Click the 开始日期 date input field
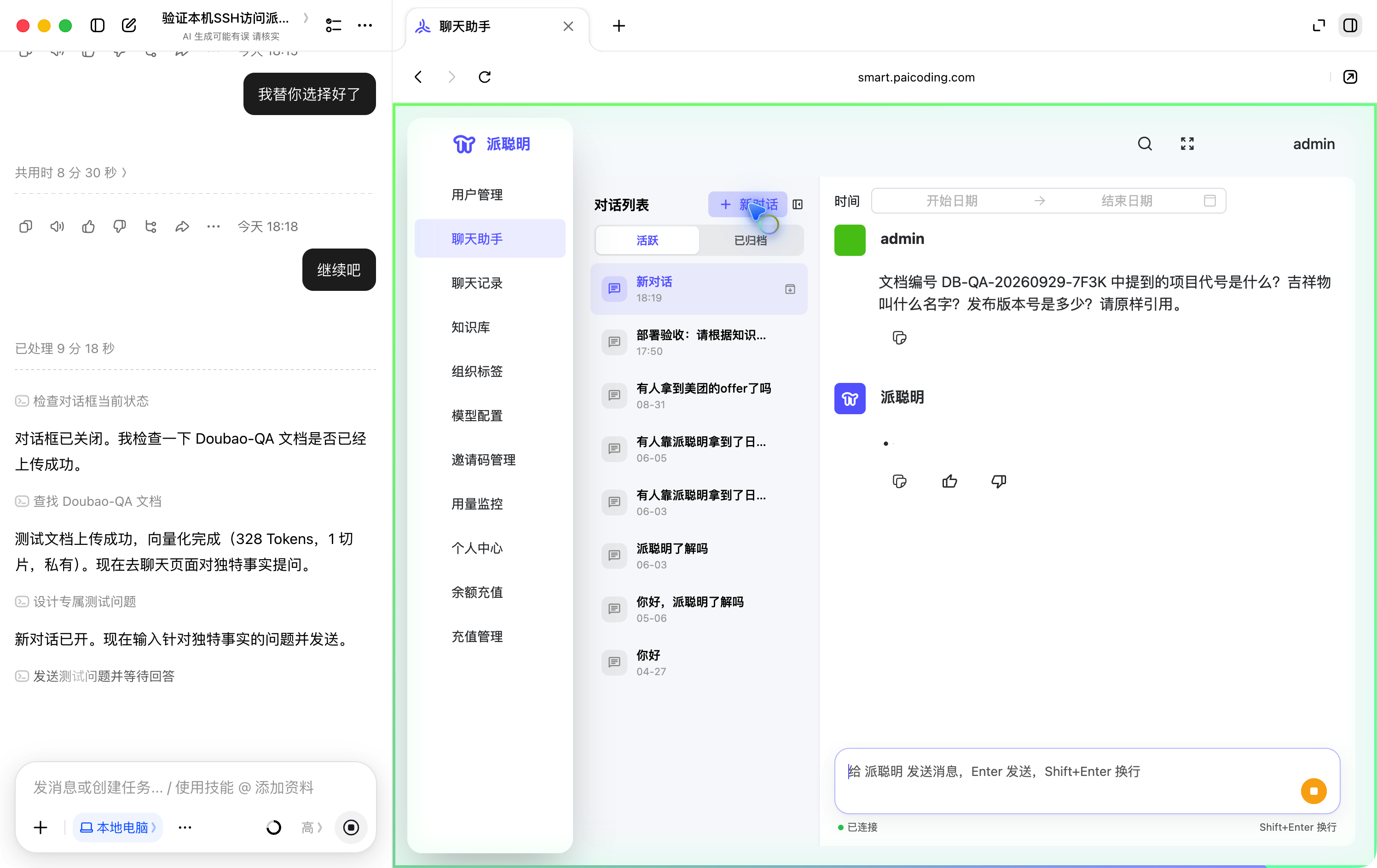This screenshot has width=1377, height=868. pyautogui.click(x=952, y=201)
